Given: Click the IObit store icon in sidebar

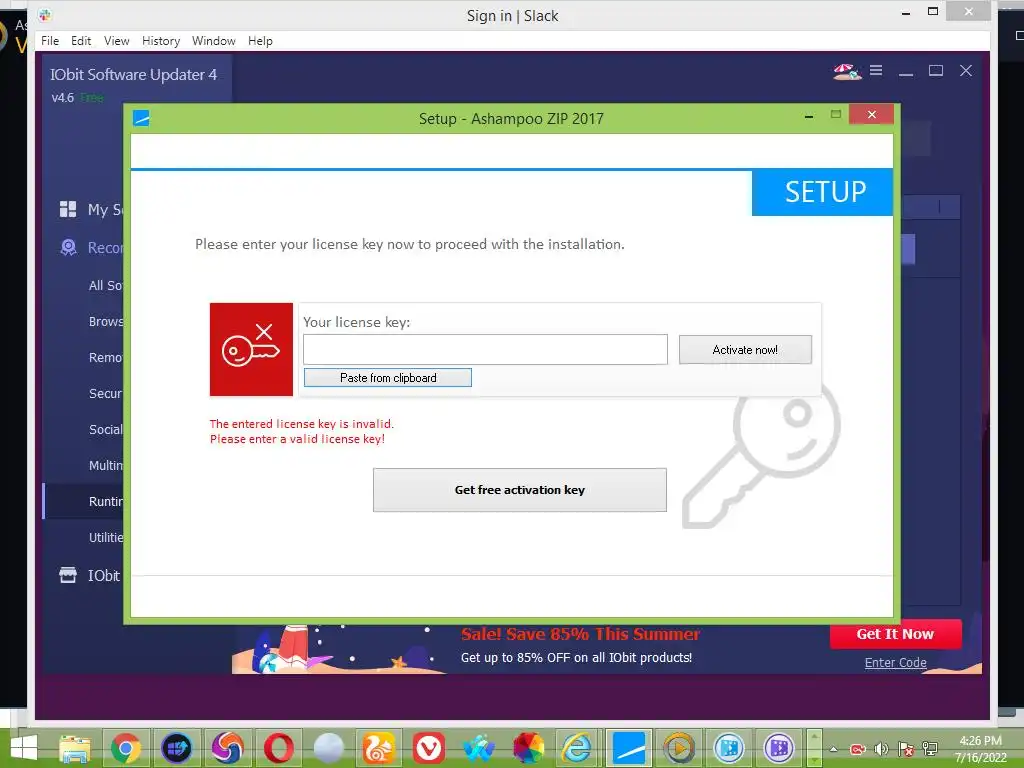Looking at the screenshot, I should tap(68, 575).
